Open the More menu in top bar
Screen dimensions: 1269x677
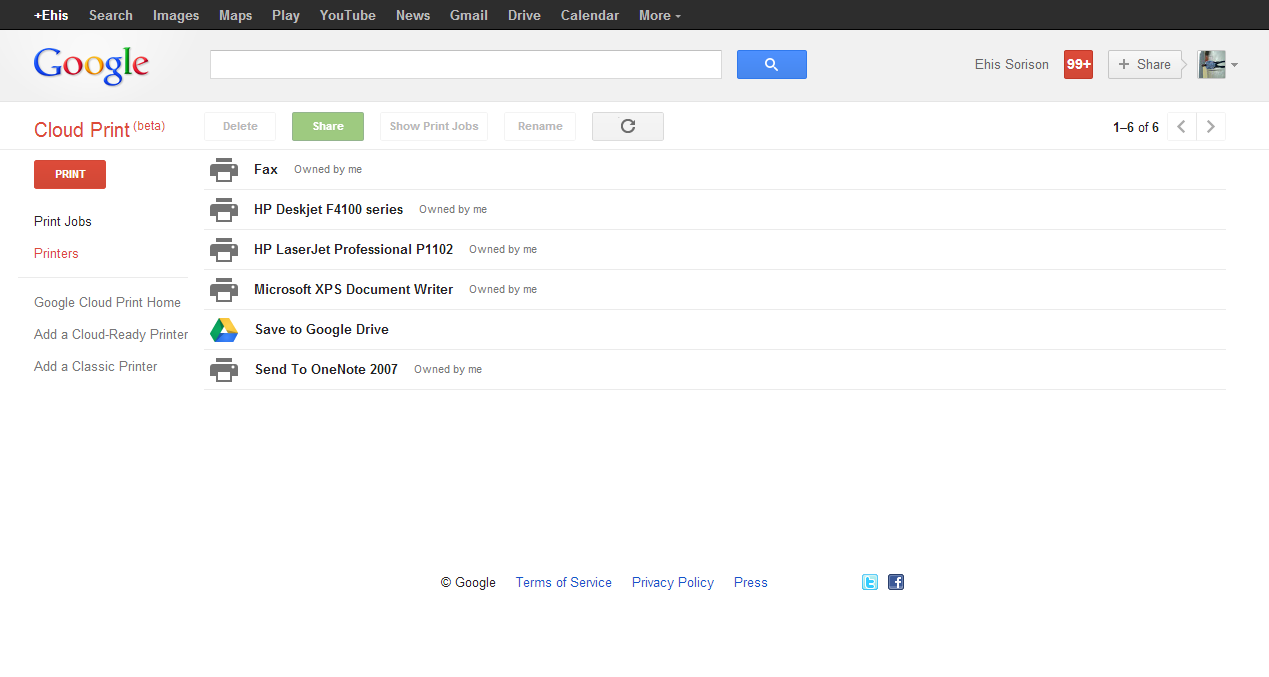pos(659,15)
